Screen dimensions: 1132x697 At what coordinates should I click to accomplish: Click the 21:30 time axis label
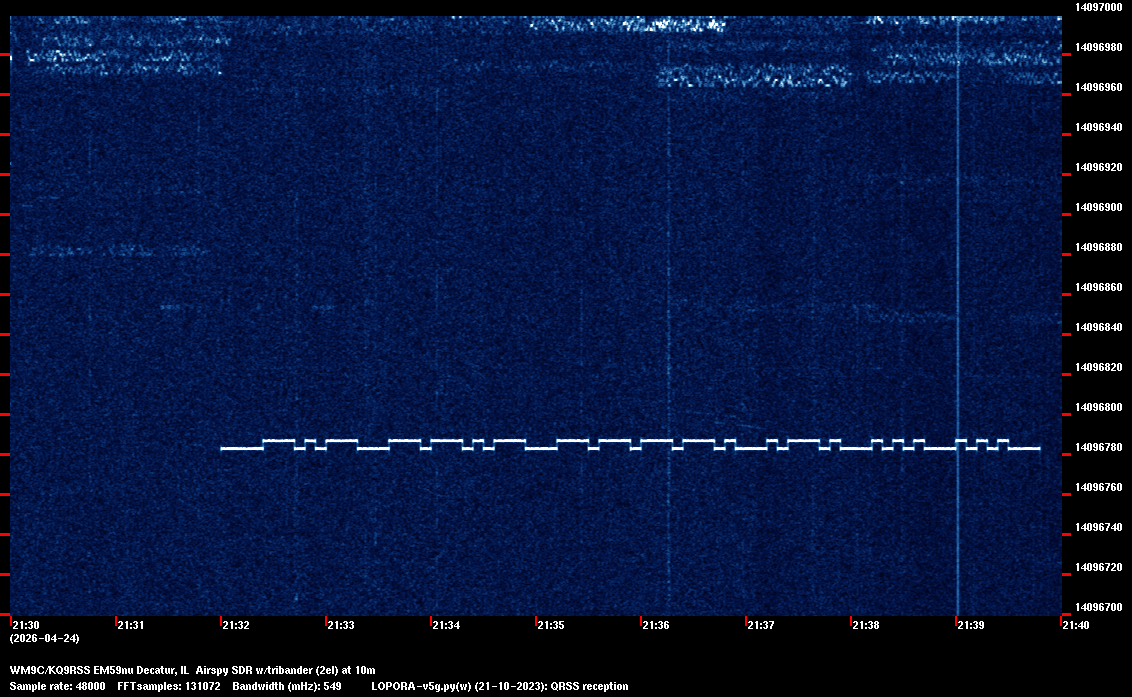click(x=27, y=625)
